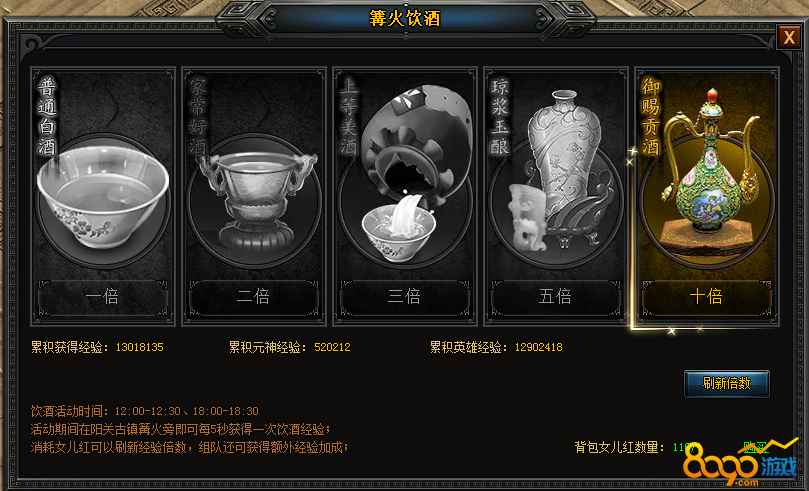
Task: Click the 8090游戏 watermark logo
Action: (x=740, y=464)
